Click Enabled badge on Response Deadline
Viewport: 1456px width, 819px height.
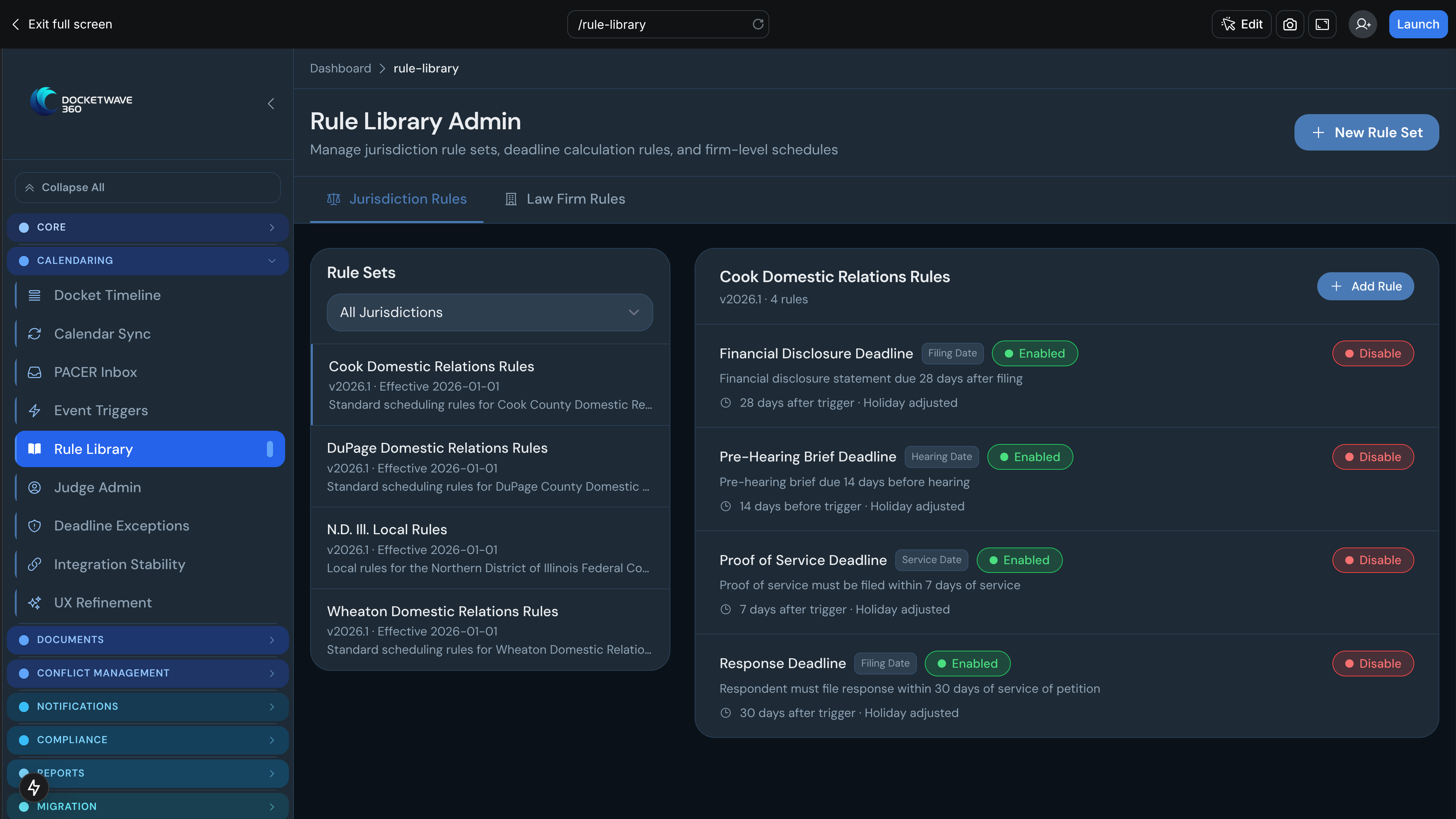pos(967,664)
